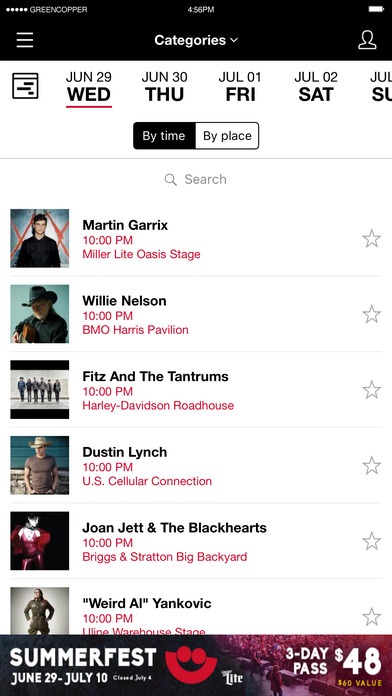
Task: Star Joan Jett & The Blackhearts
Action: 372,541
